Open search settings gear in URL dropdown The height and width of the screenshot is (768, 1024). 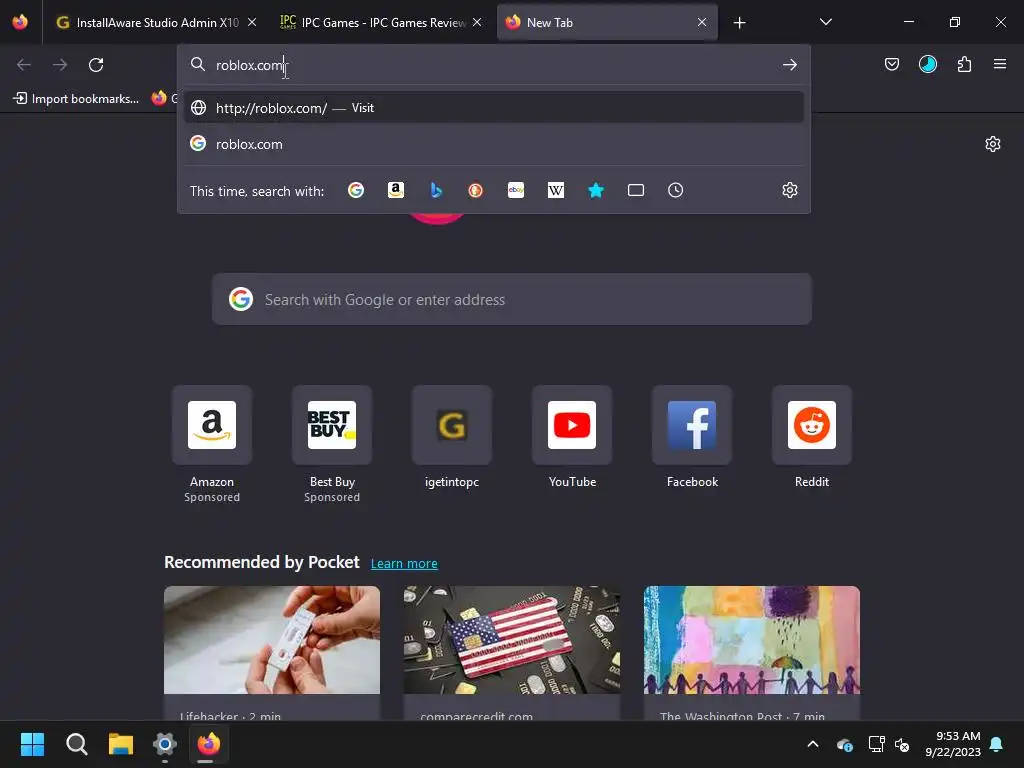click(790, 190)
